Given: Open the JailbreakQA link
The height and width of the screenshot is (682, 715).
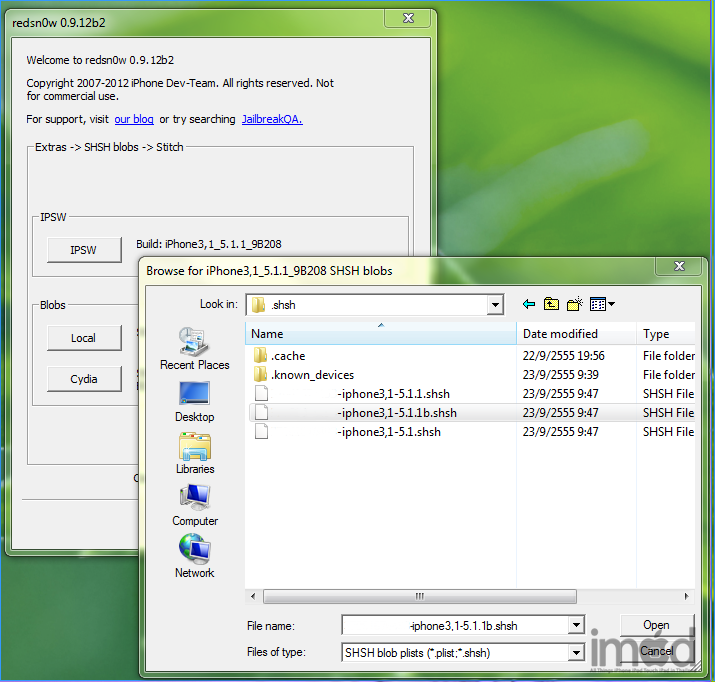Looking at the screenshot, I should [272, 119].
